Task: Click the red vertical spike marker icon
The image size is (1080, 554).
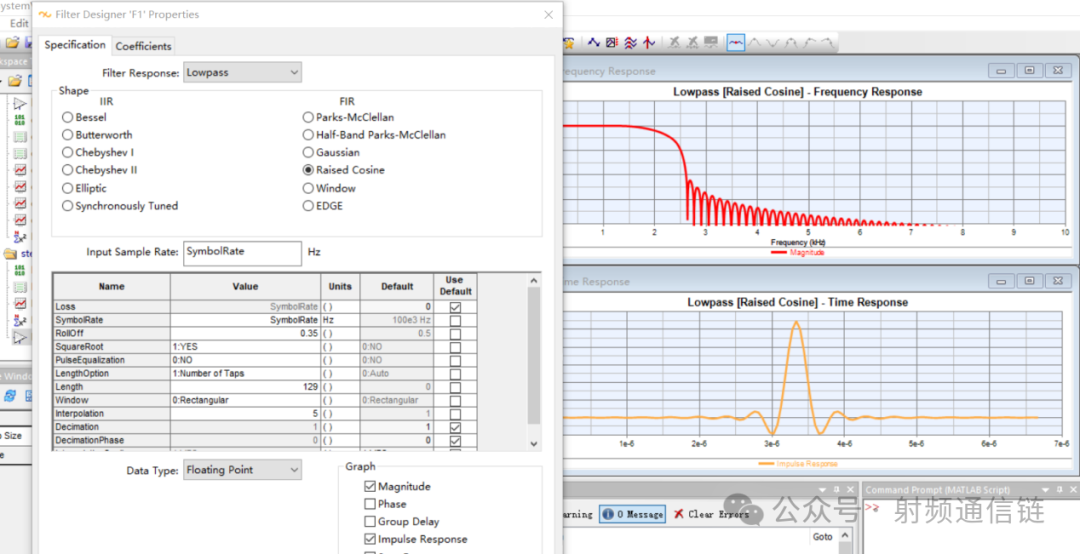Action: coord(649,43)
